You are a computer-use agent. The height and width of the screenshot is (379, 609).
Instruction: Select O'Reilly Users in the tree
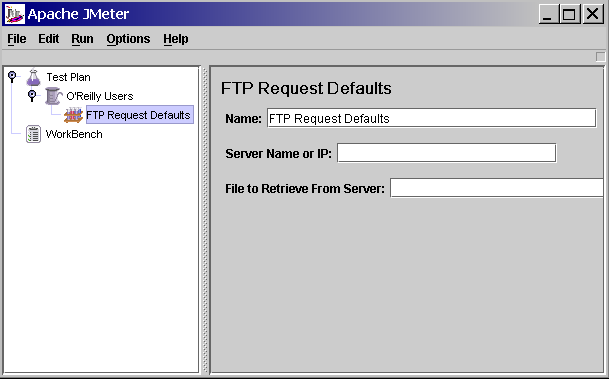100,96
